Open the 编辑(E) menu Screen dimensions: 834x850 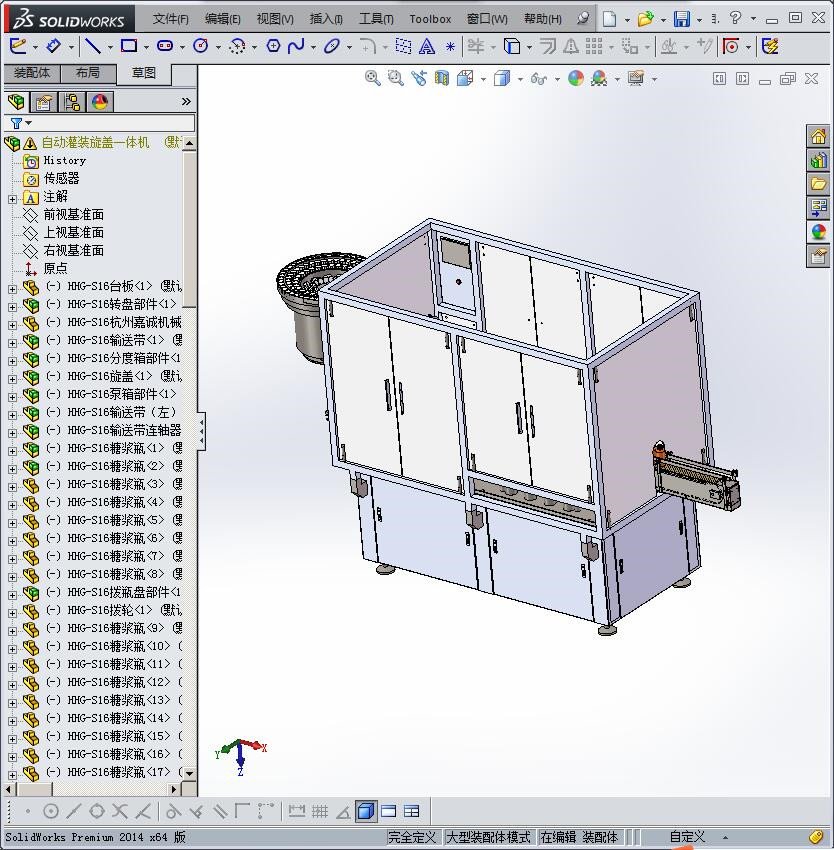pyautogui.click(x=222, y=19)
